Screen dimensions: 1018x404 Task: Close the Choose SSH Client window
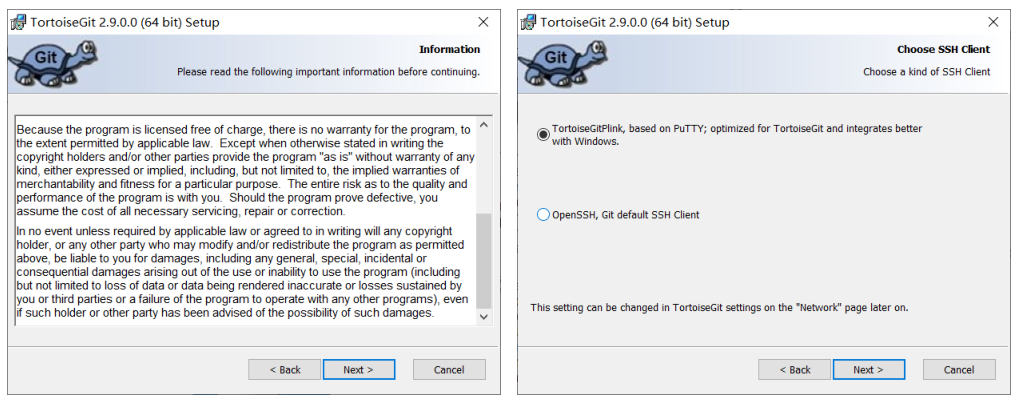coord(993,22)
